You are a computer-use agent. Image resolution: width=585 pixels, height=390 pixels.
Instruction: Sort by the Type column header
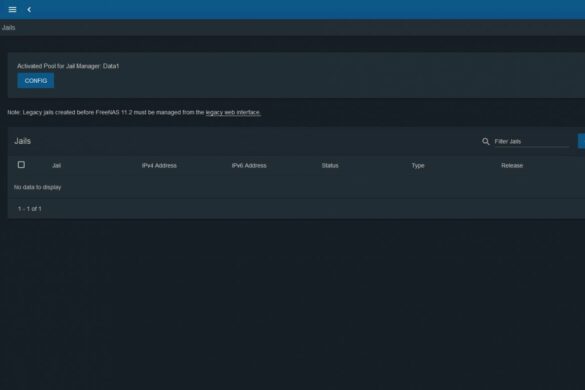[x=418, y=165]
